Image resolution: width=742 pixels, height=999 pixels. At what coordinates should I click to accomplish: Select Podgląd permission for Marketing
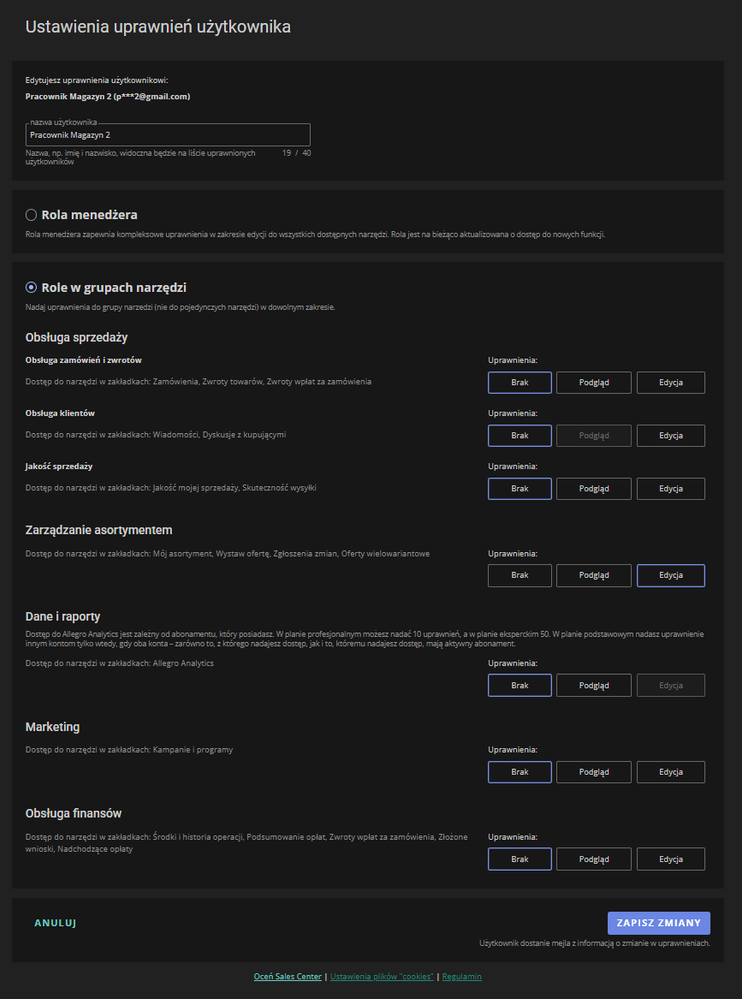593,772
